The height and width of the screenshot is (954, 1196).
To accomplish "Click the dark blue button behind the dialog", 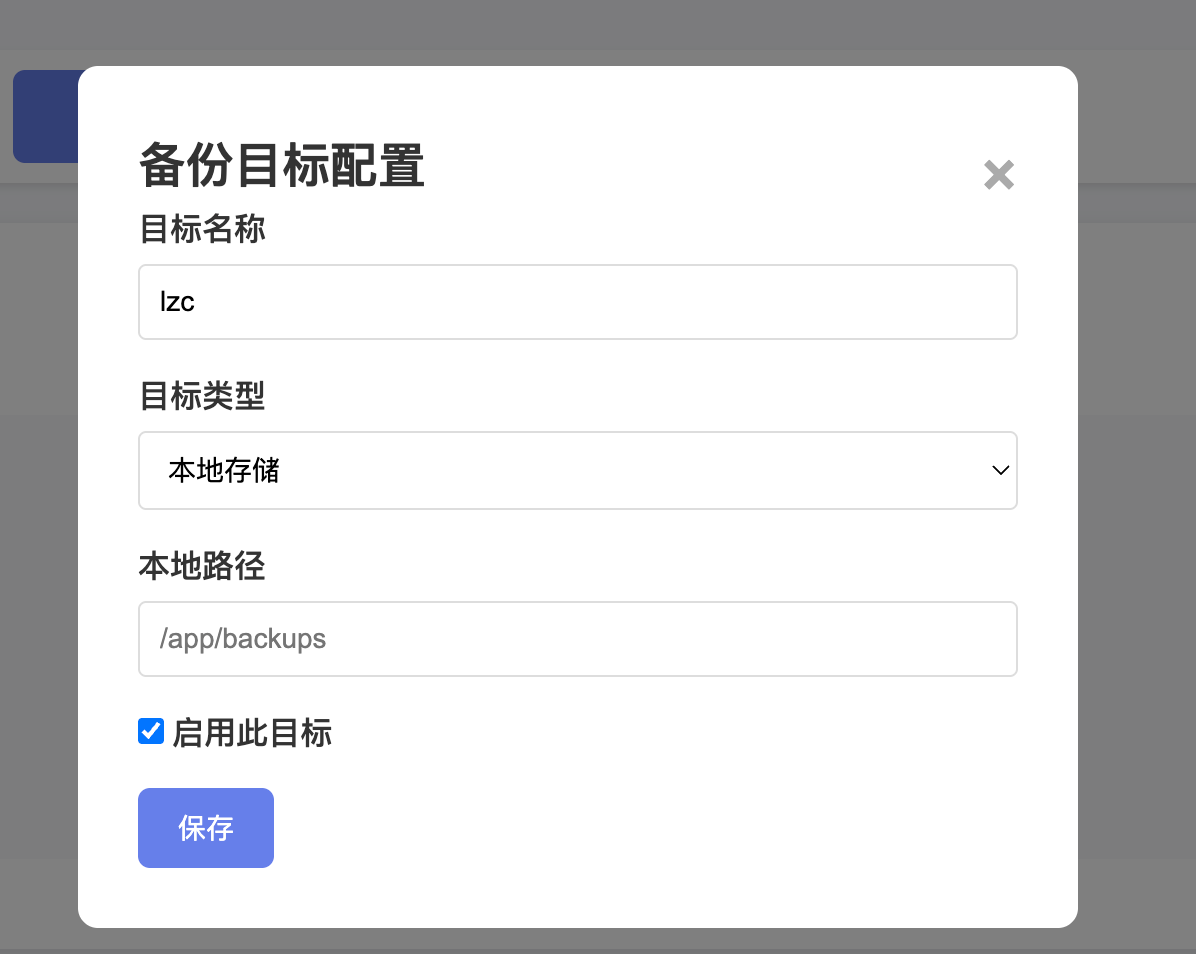I will tap(46, 116).
